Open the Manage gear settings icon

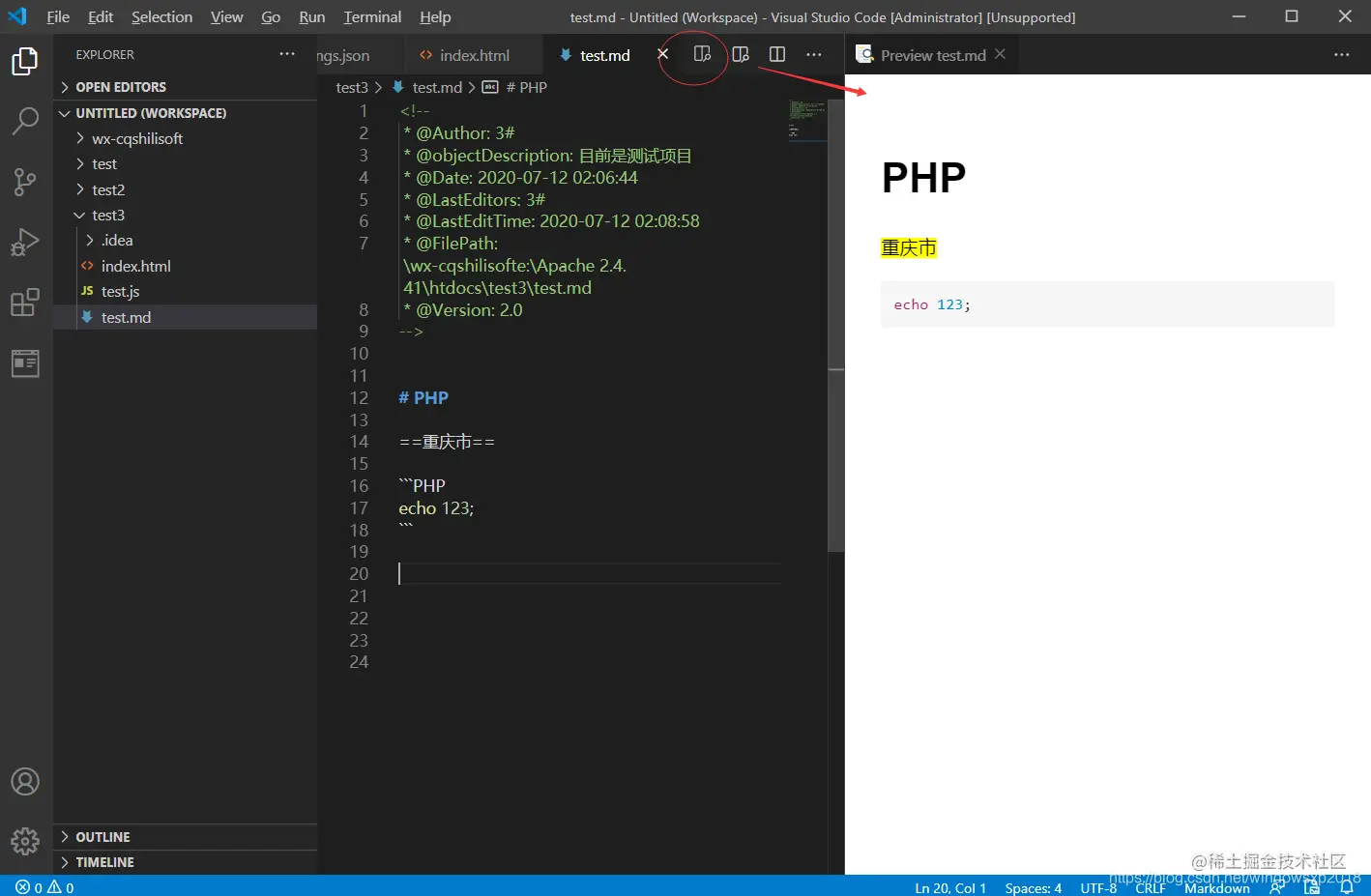pyautogui.click(x=25, y=841)
